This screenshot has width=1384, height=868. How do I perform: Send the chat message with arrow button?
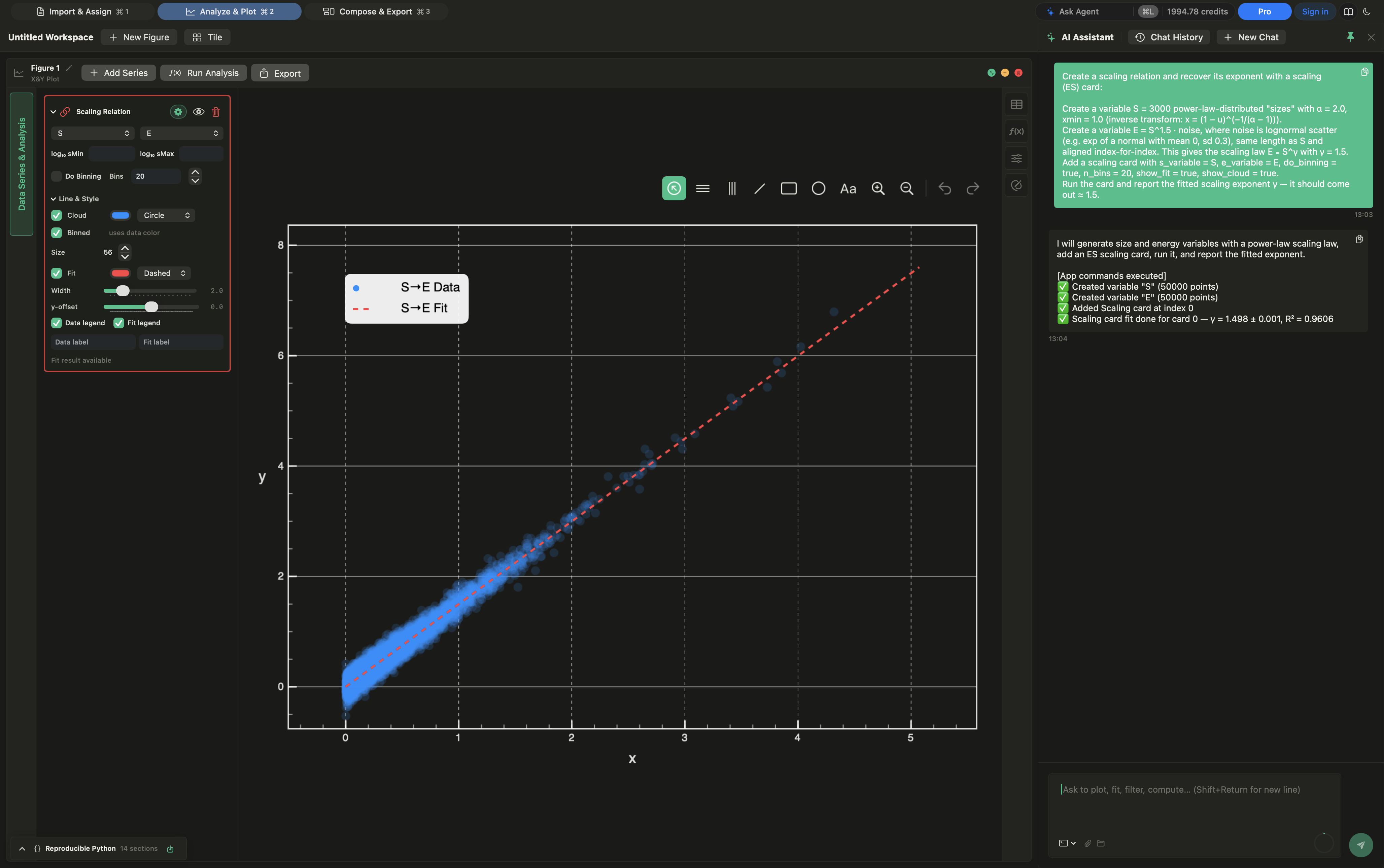pos(1360,844)
